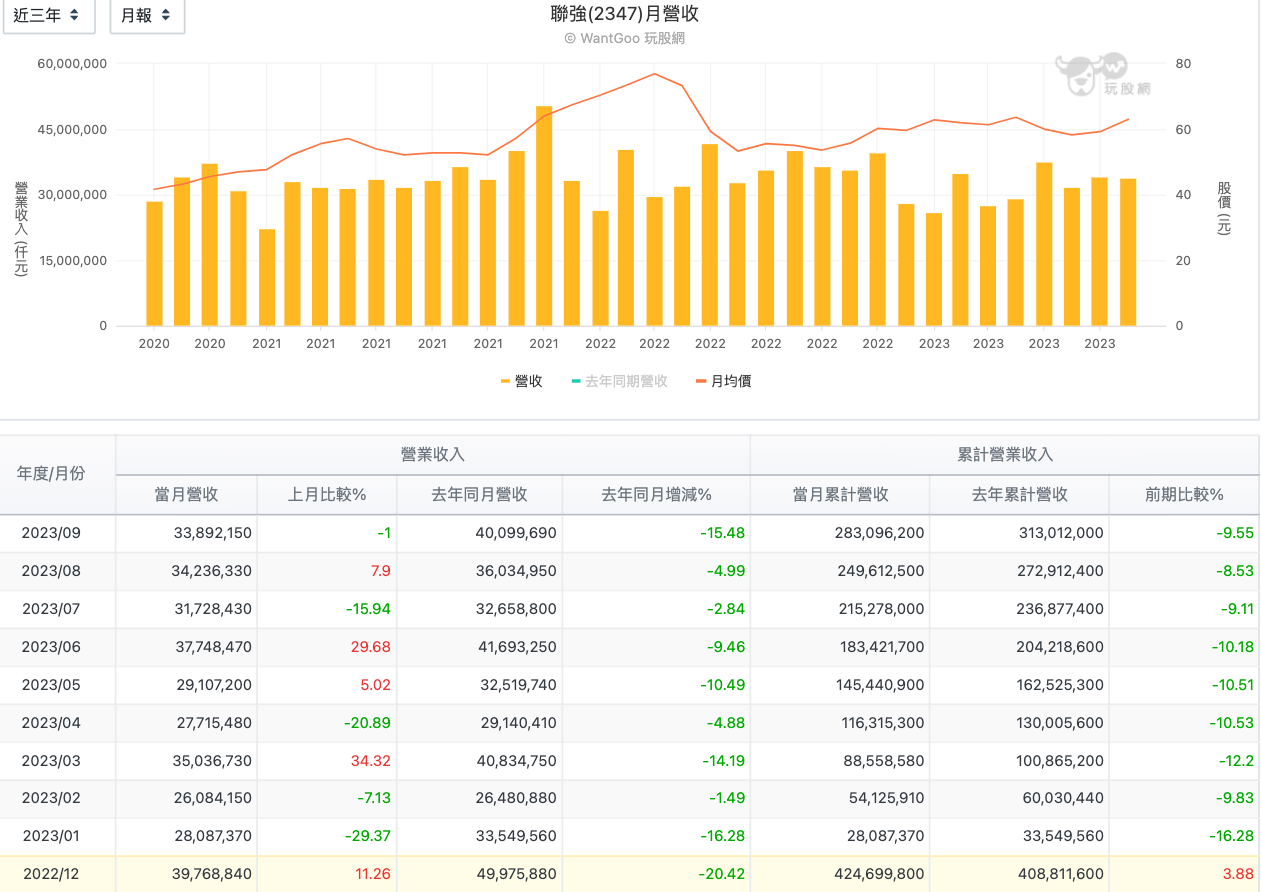
Task: Click the 前期比較% column header
Action: pos(1184,495)
